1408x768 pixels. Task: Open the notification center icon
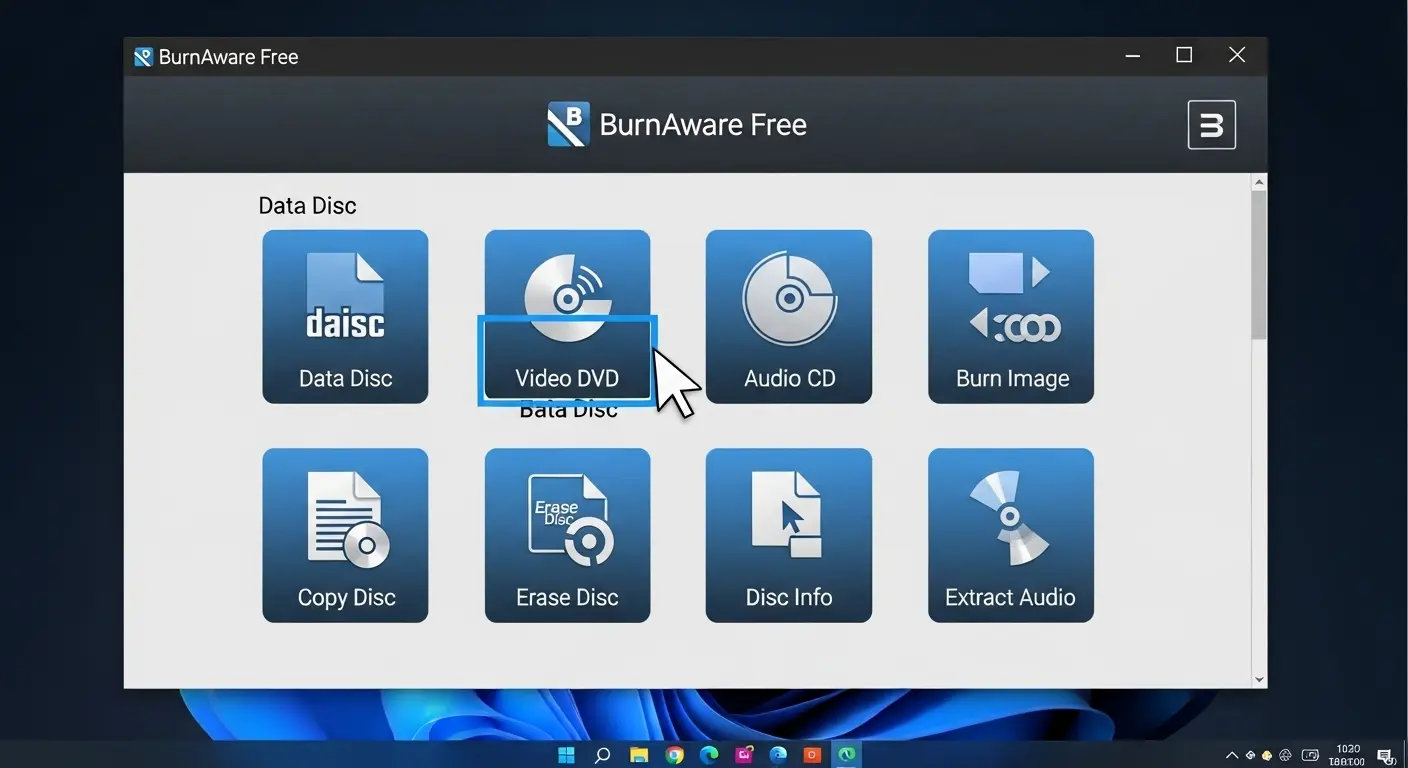click(1385, 755)
